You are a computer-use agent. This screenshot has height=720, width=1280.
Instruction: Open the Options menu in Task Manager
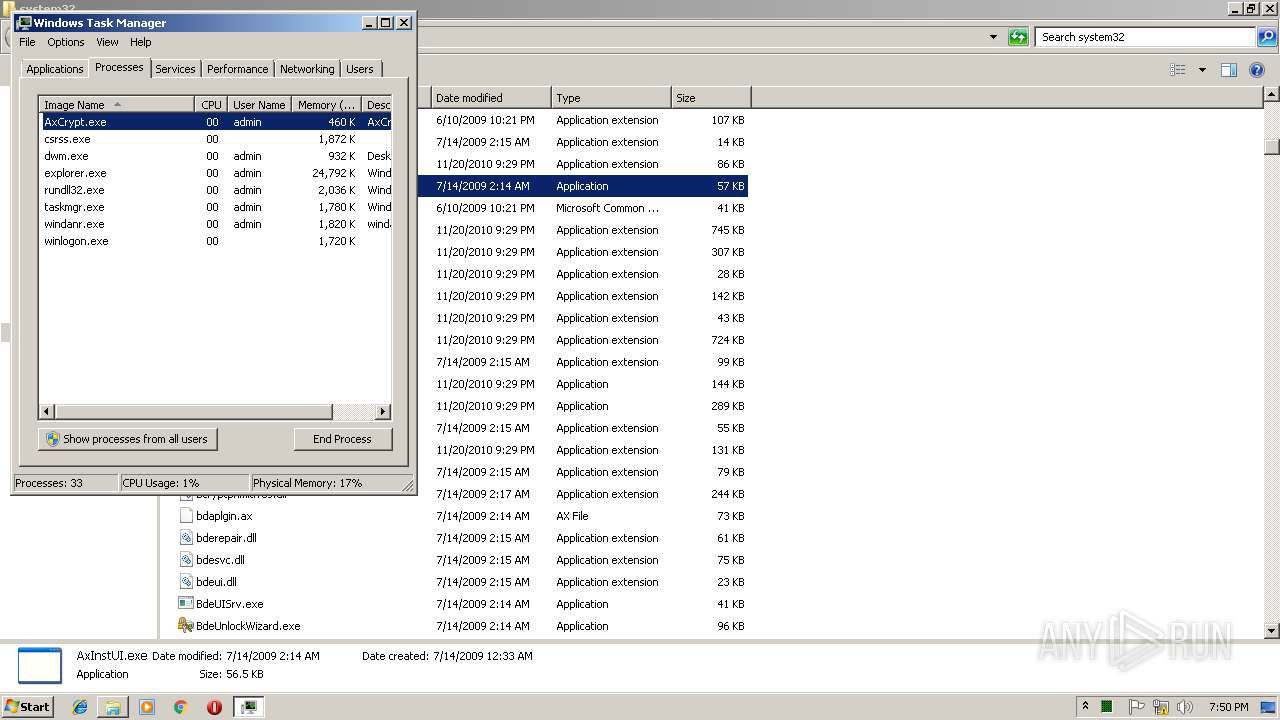coord(66,42)
